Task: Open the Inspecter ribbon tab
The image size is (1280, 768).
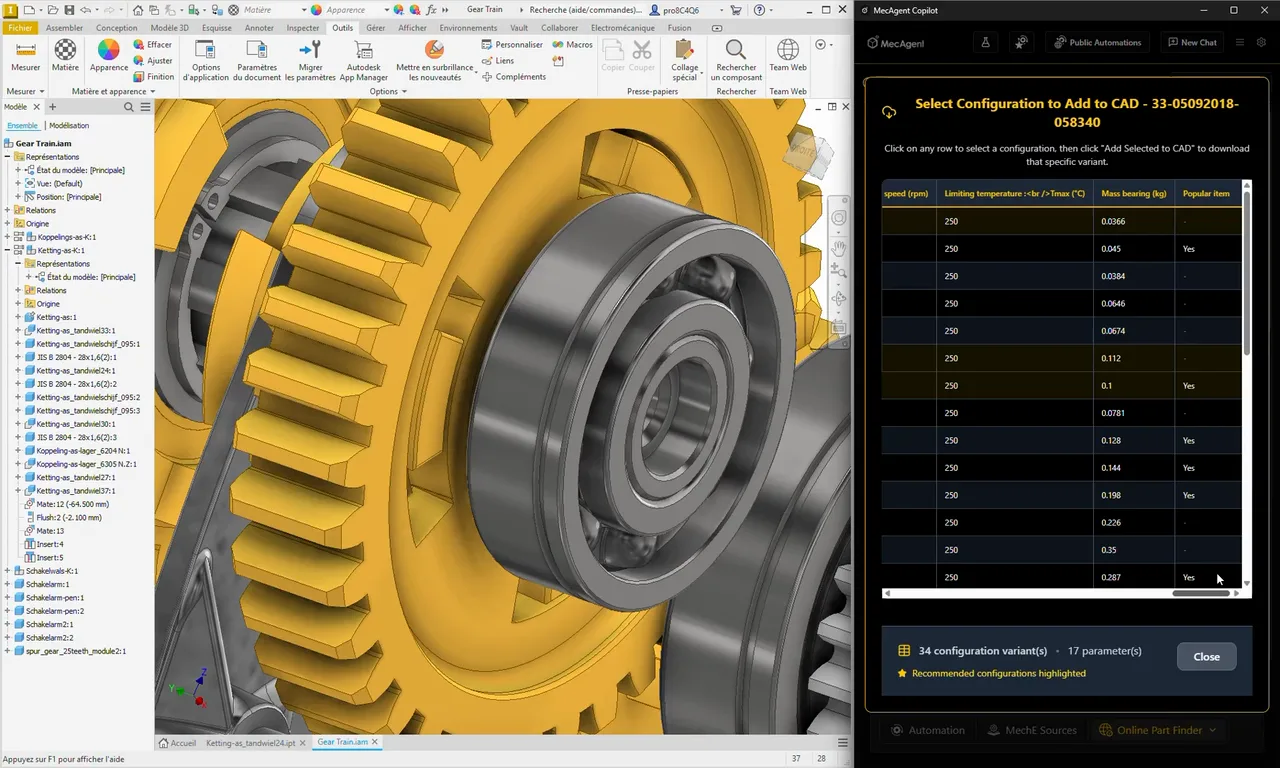Action: tap(303, 28)
